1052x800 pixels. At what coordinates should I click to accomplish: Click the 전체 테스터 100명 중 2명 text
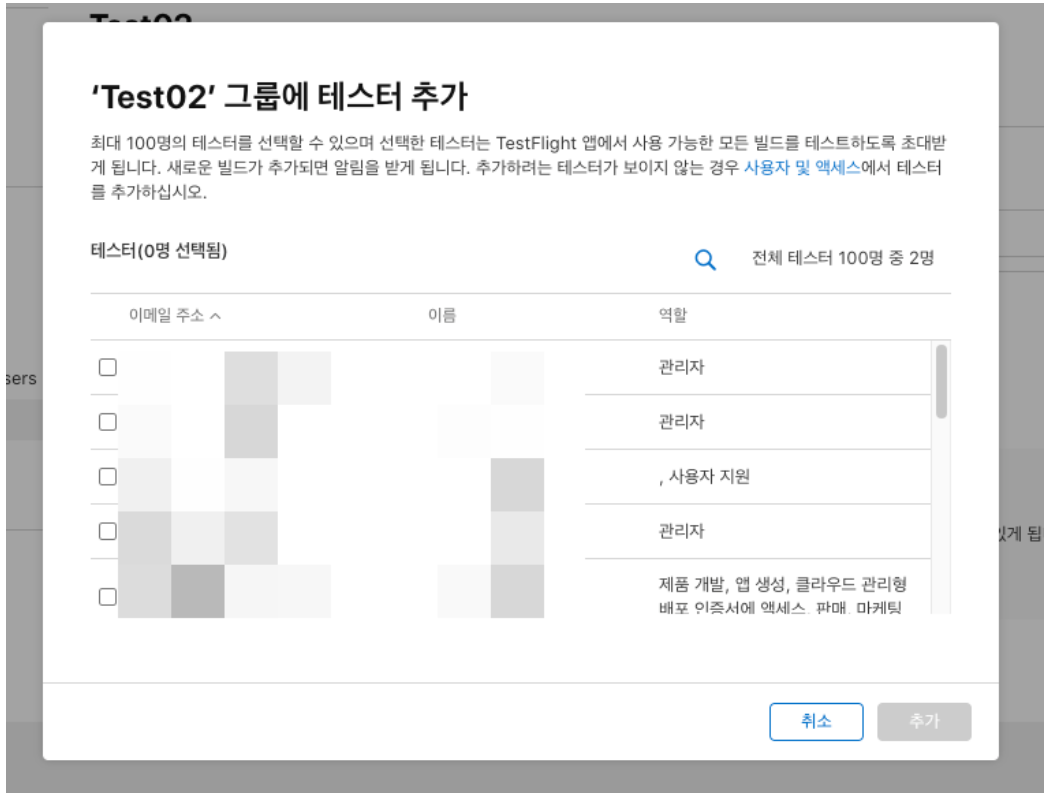click(x=843, y=258)
